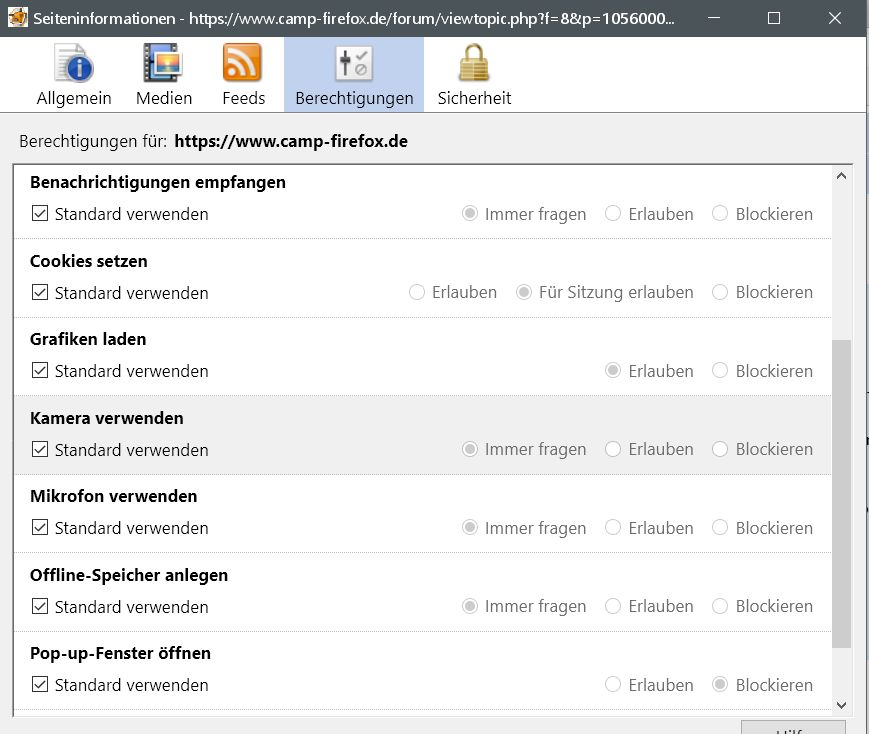Switch to the Sicherheit tab label
The width and height of the screenshot is (869, 734).
coord(474,98)
